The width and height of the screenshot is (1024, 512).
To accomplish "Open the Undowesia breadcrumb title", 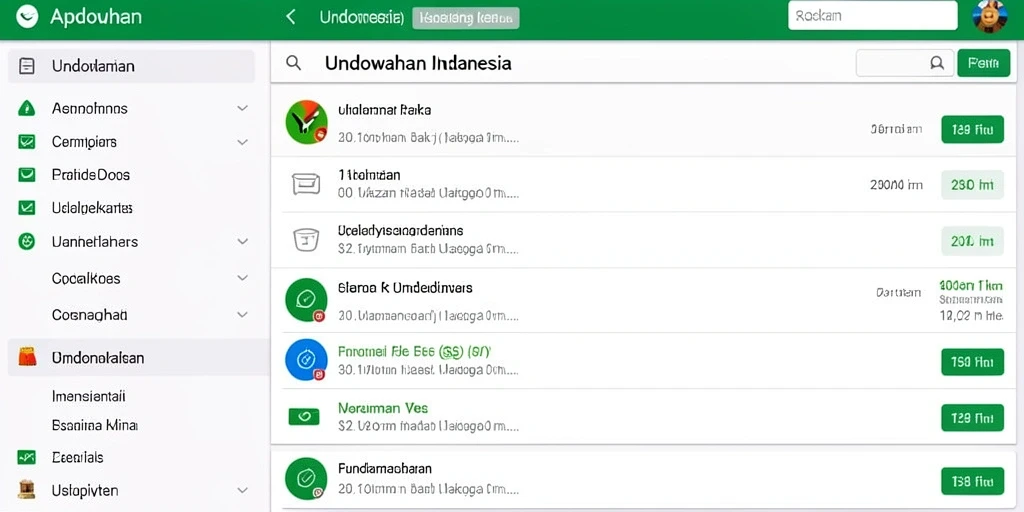I will [x=361, y=17].
